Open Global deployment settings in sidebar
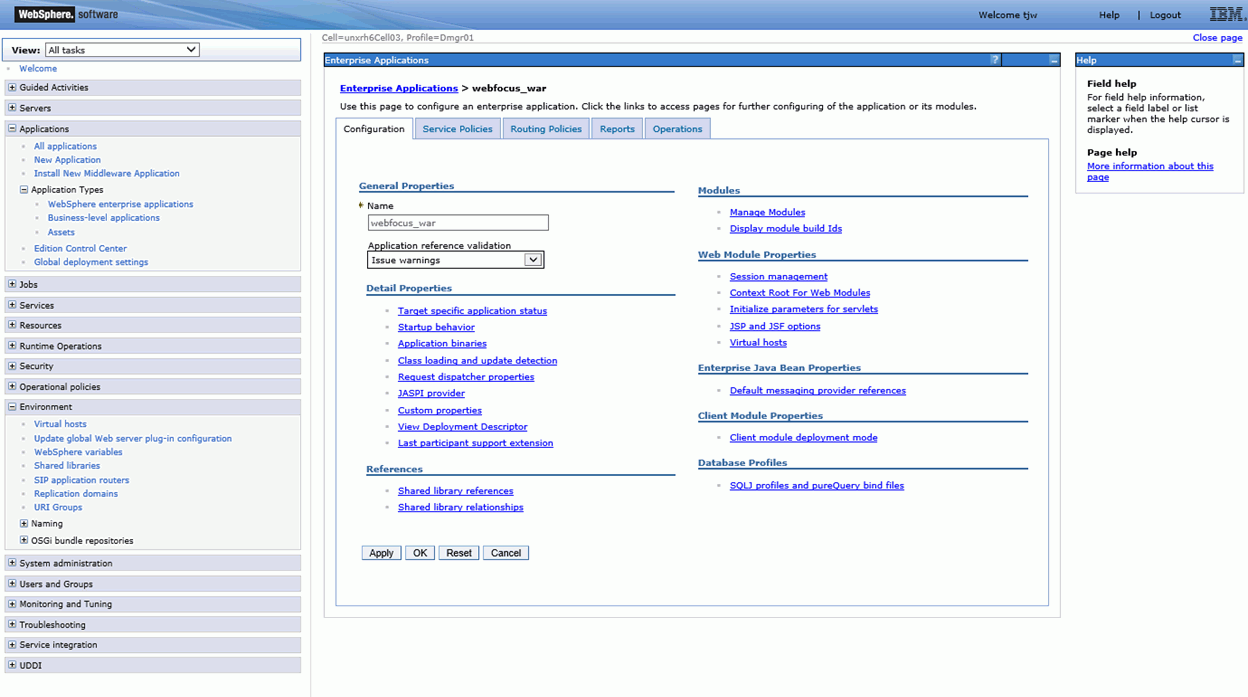The image size is (1248, 697). coord(91,262)
